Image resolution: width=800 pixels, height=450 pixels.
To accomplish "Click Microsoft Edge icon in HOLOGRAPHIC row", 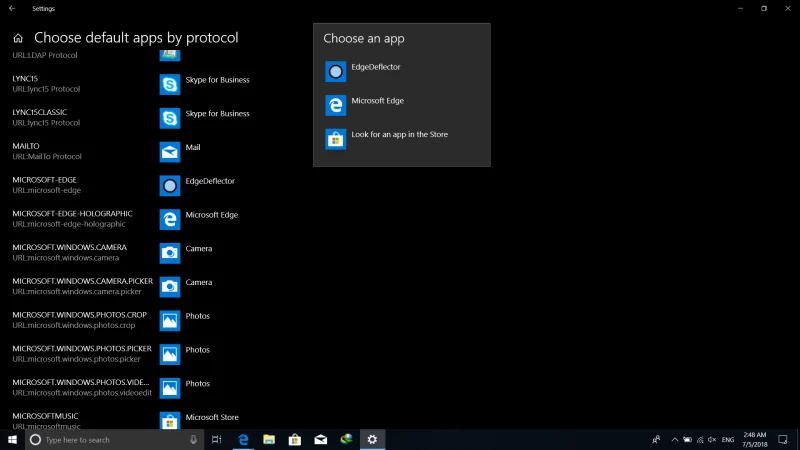I will coord(170,219).
